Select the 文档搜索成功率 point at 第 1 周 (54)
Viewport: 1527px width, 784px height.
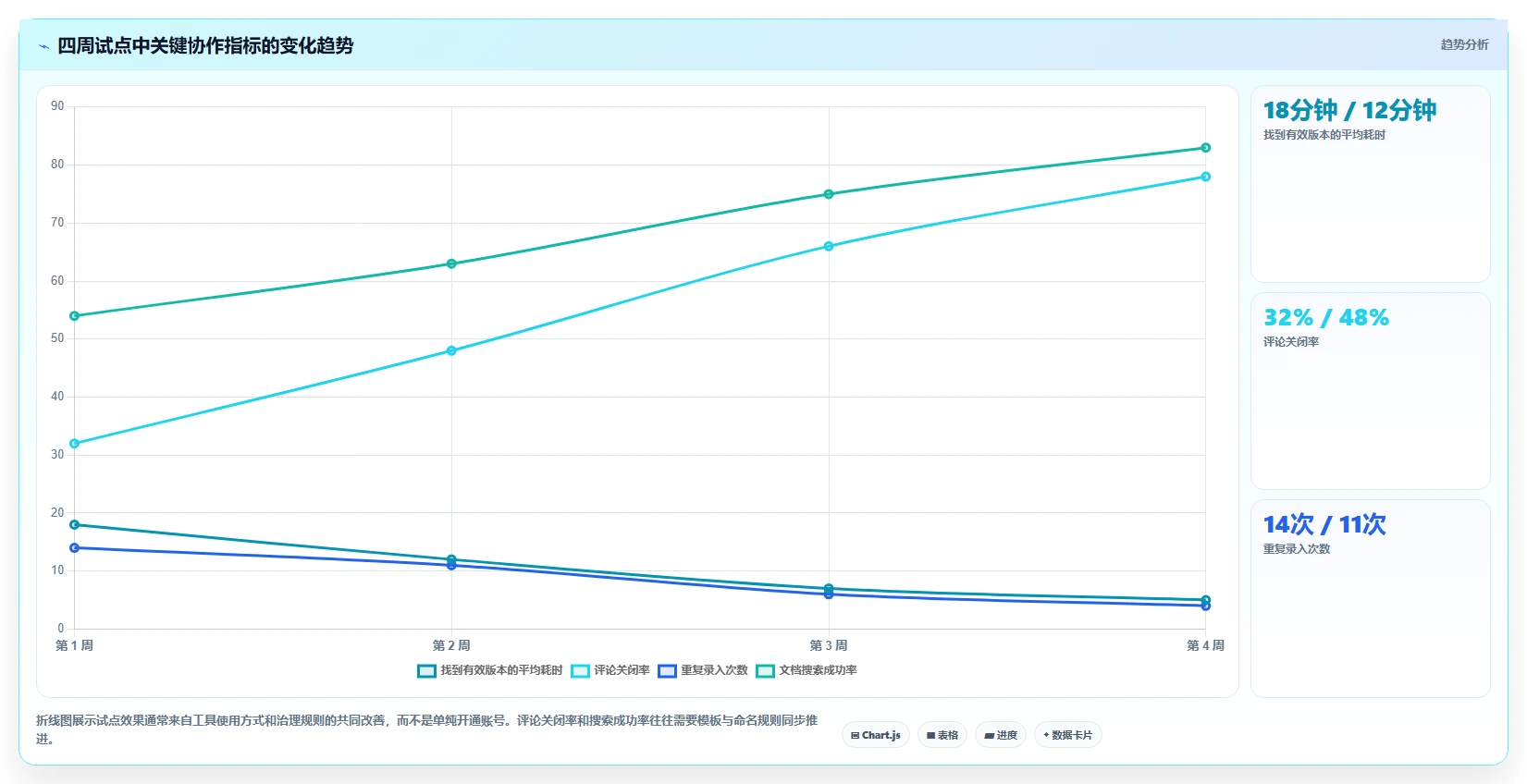(75, 316)
